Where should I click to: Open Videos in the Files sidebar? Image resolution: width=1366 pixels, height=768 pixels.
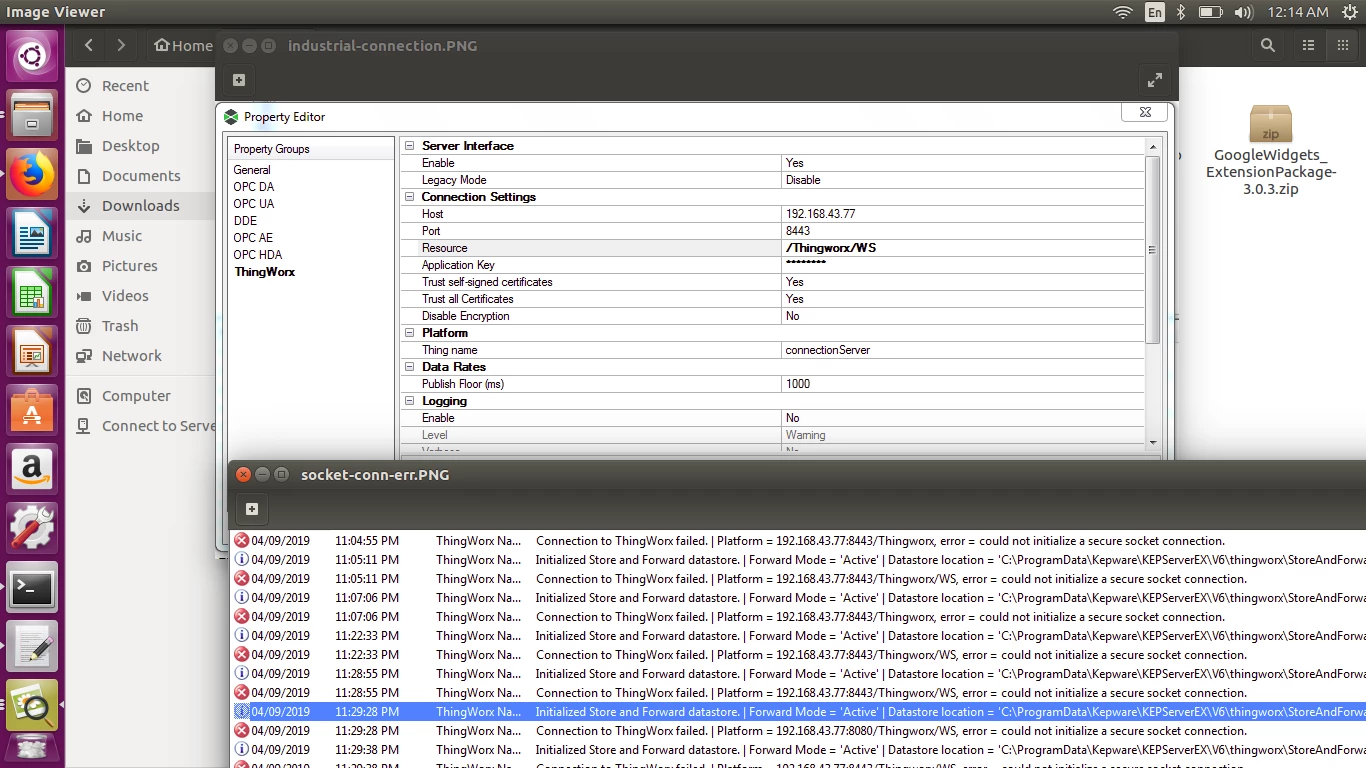click(125, 296)
